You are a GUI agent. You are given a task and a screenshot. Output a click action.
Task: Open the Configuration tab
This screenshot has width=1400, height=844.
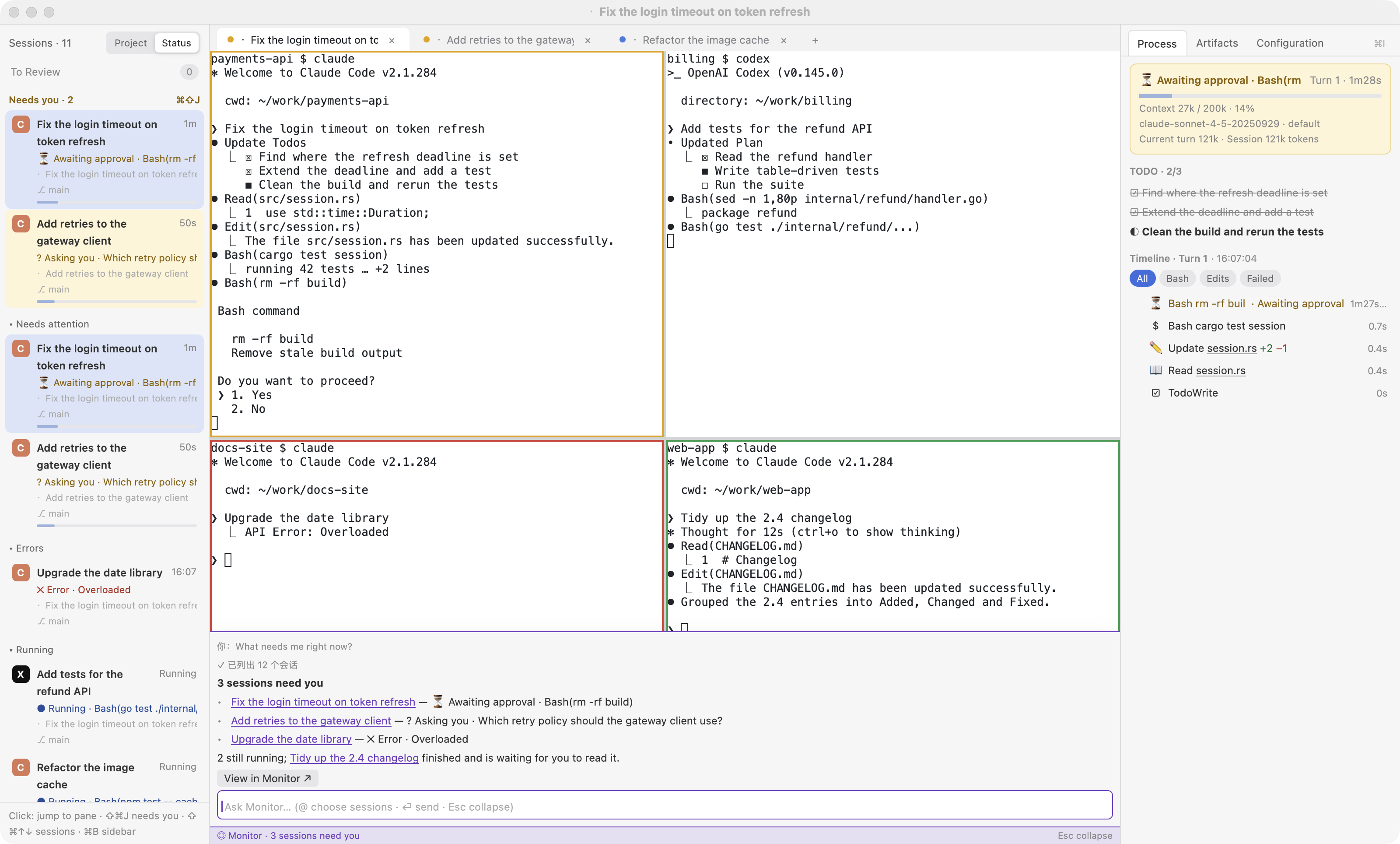(1289, 43)
